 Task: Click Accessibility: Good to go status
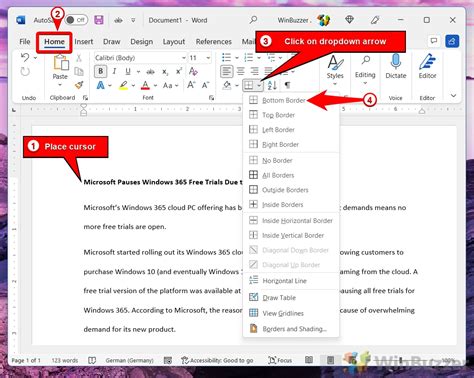click(217, 360)
